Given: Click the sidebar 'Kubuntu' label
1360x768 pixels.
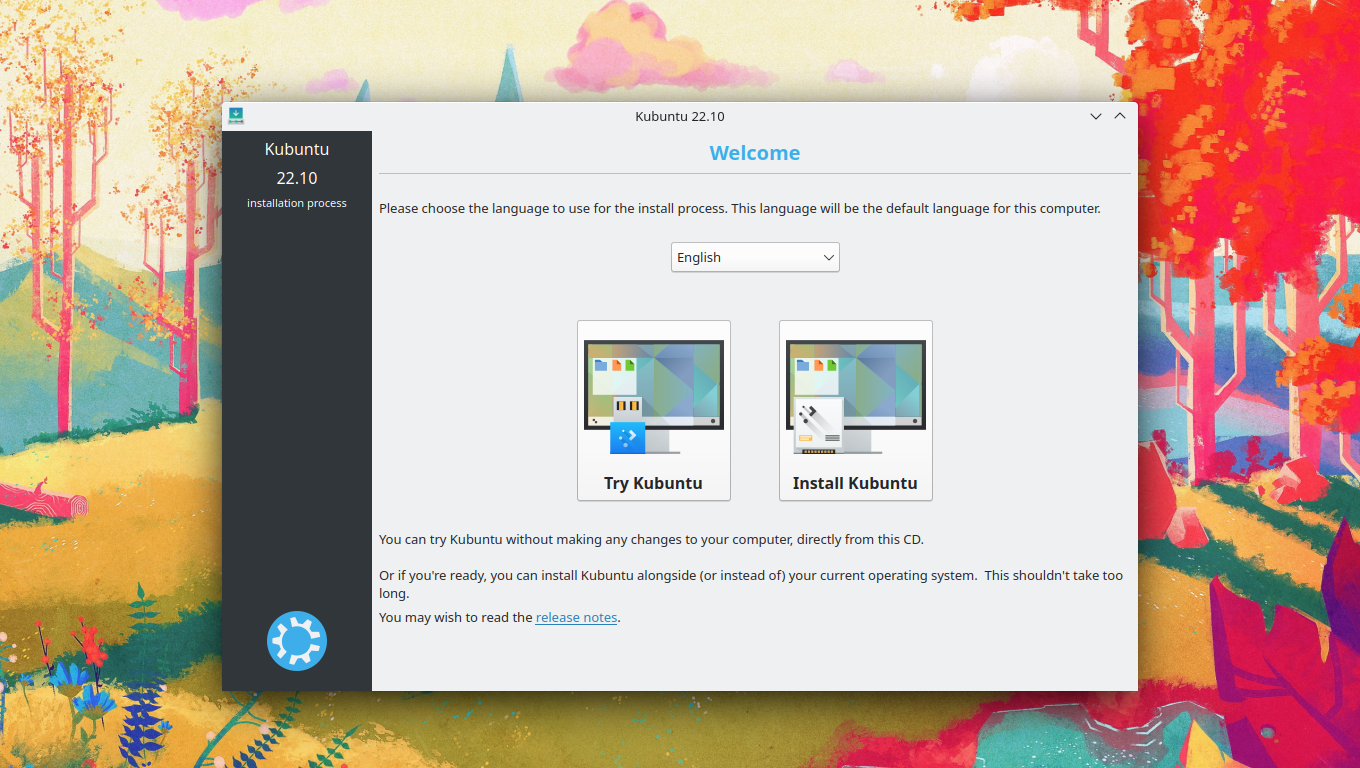Looking at the screenshot, I should [297, 149].
